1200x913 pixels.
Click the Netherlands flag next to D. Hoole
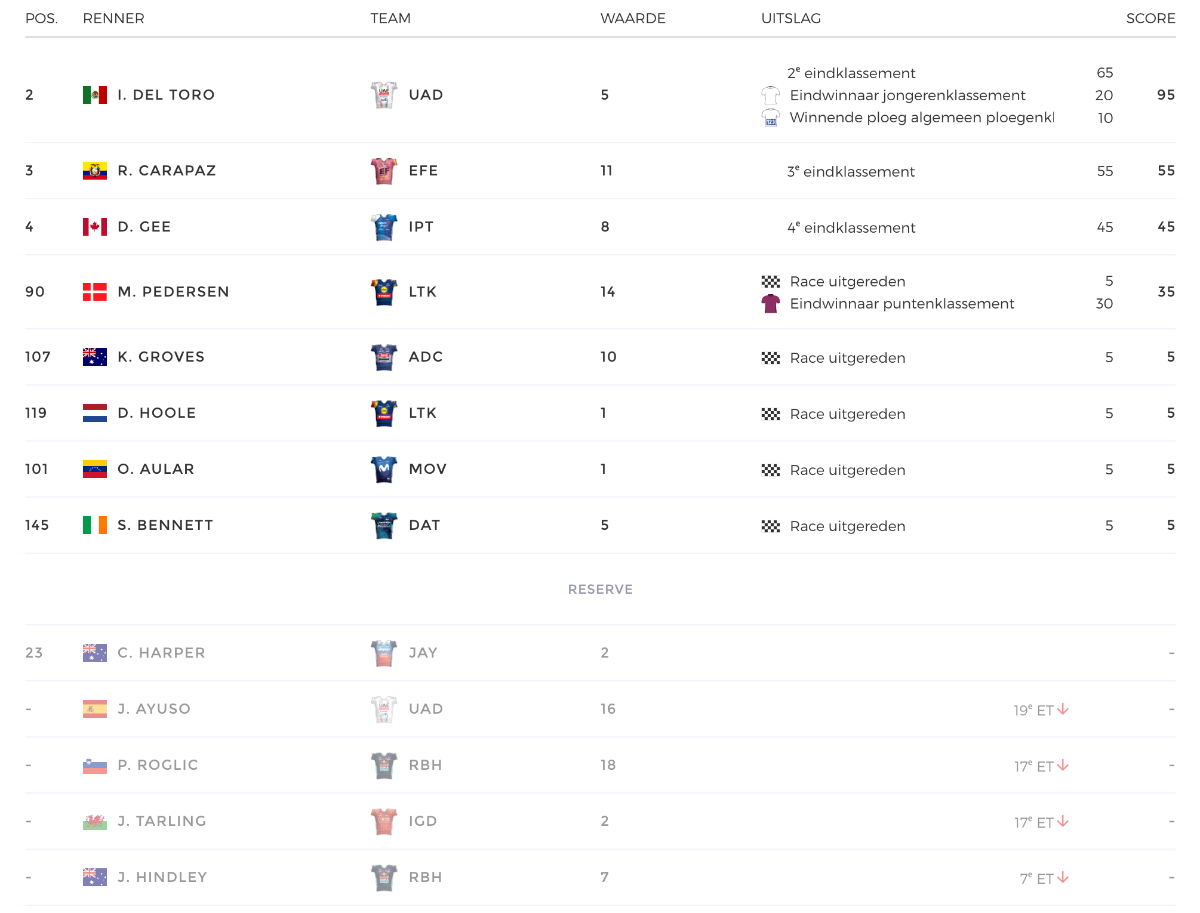95,413
